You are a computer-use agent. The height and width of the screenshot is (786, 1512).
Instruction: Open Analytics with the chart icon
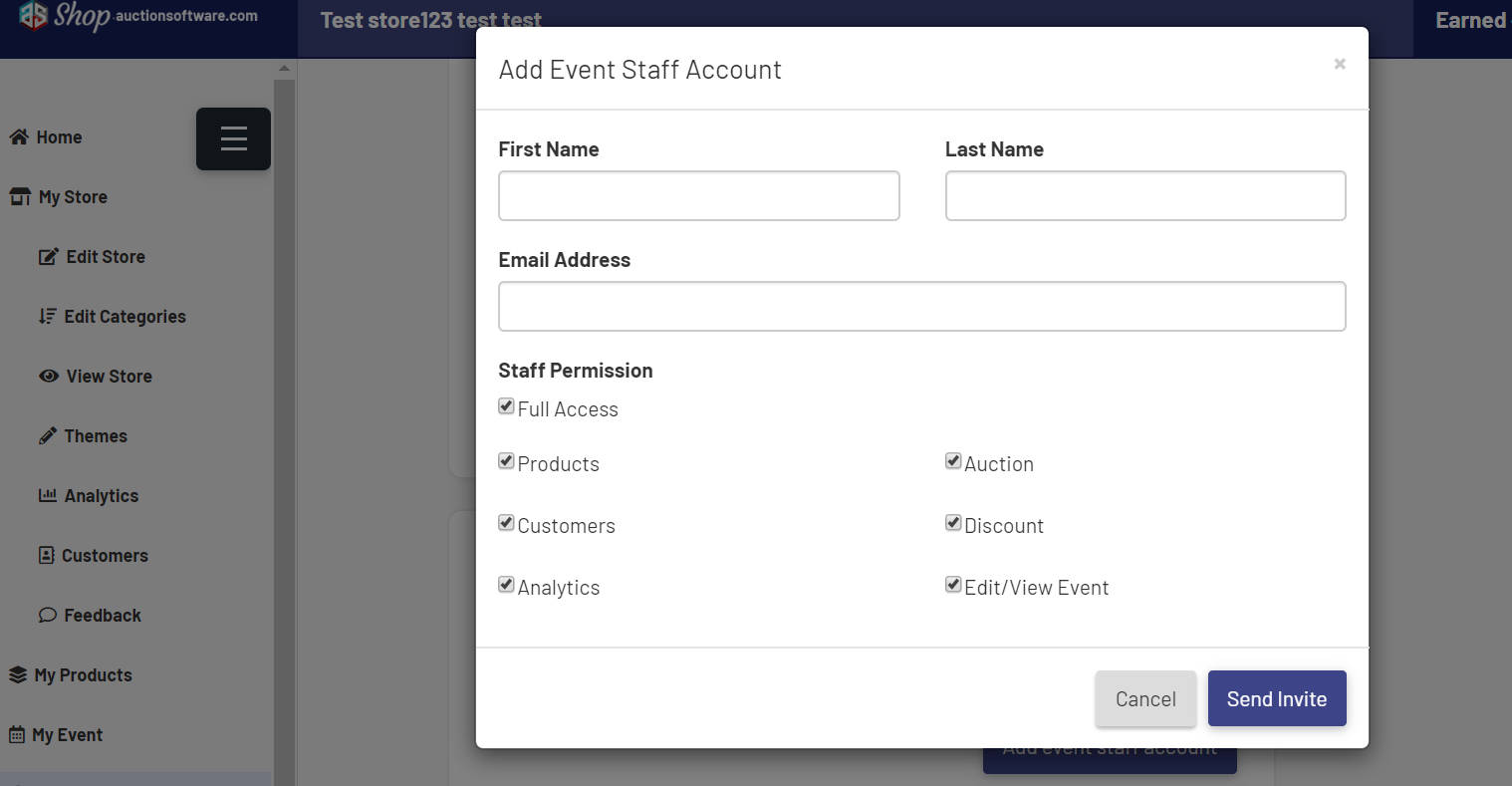click(48, 495)
